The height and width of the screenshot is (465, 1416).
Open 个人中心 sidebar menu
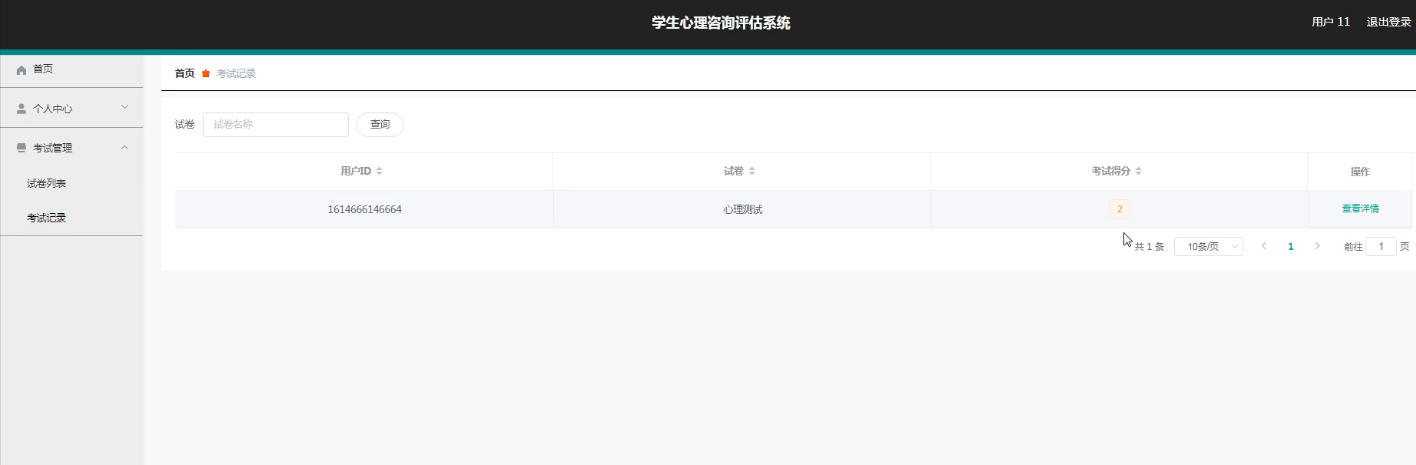click(x=72, y=108)
